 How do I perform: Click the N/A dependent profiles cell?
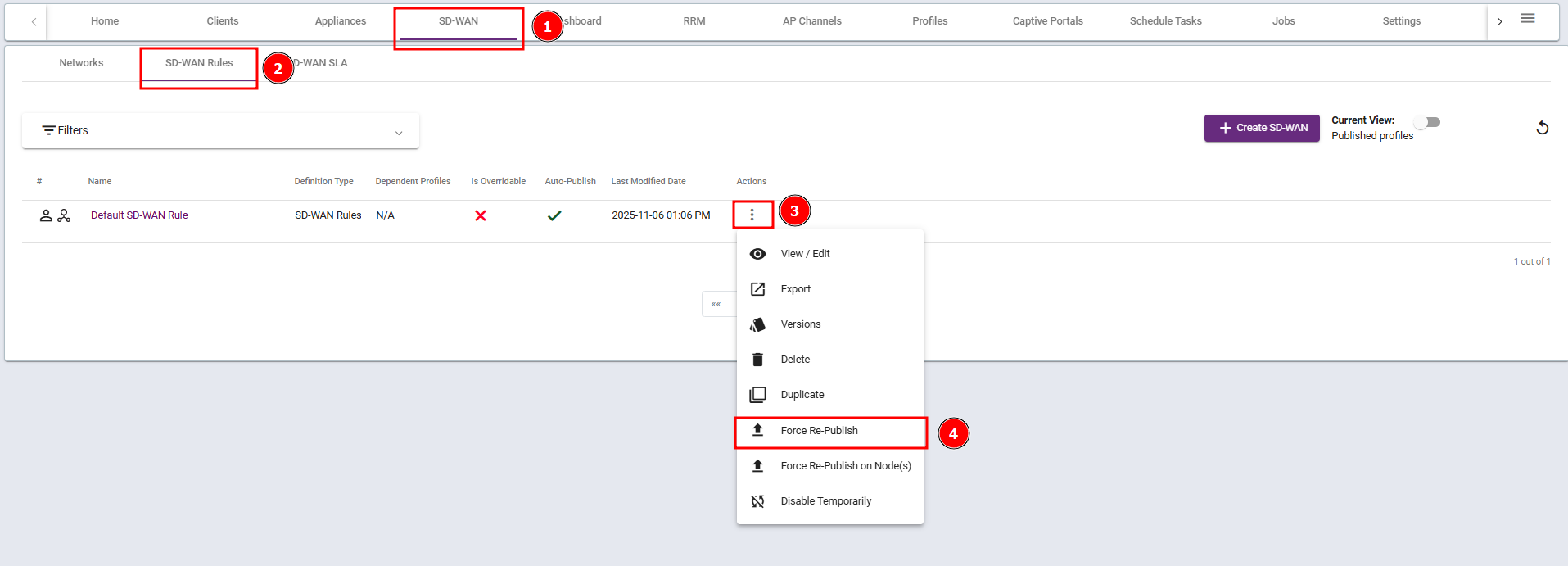coord(385,215)
